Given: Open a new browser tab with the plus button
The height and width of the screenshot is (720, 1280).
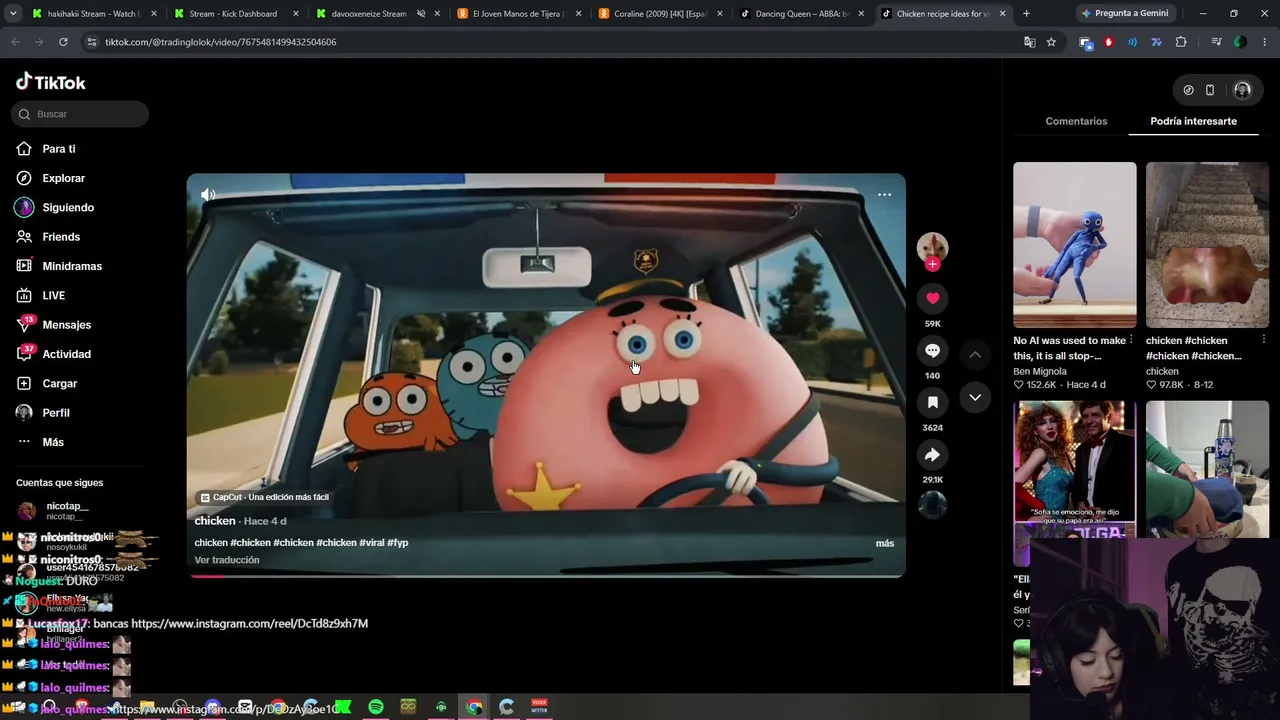Looking at the screenshot, I should tap(1026, 14).
